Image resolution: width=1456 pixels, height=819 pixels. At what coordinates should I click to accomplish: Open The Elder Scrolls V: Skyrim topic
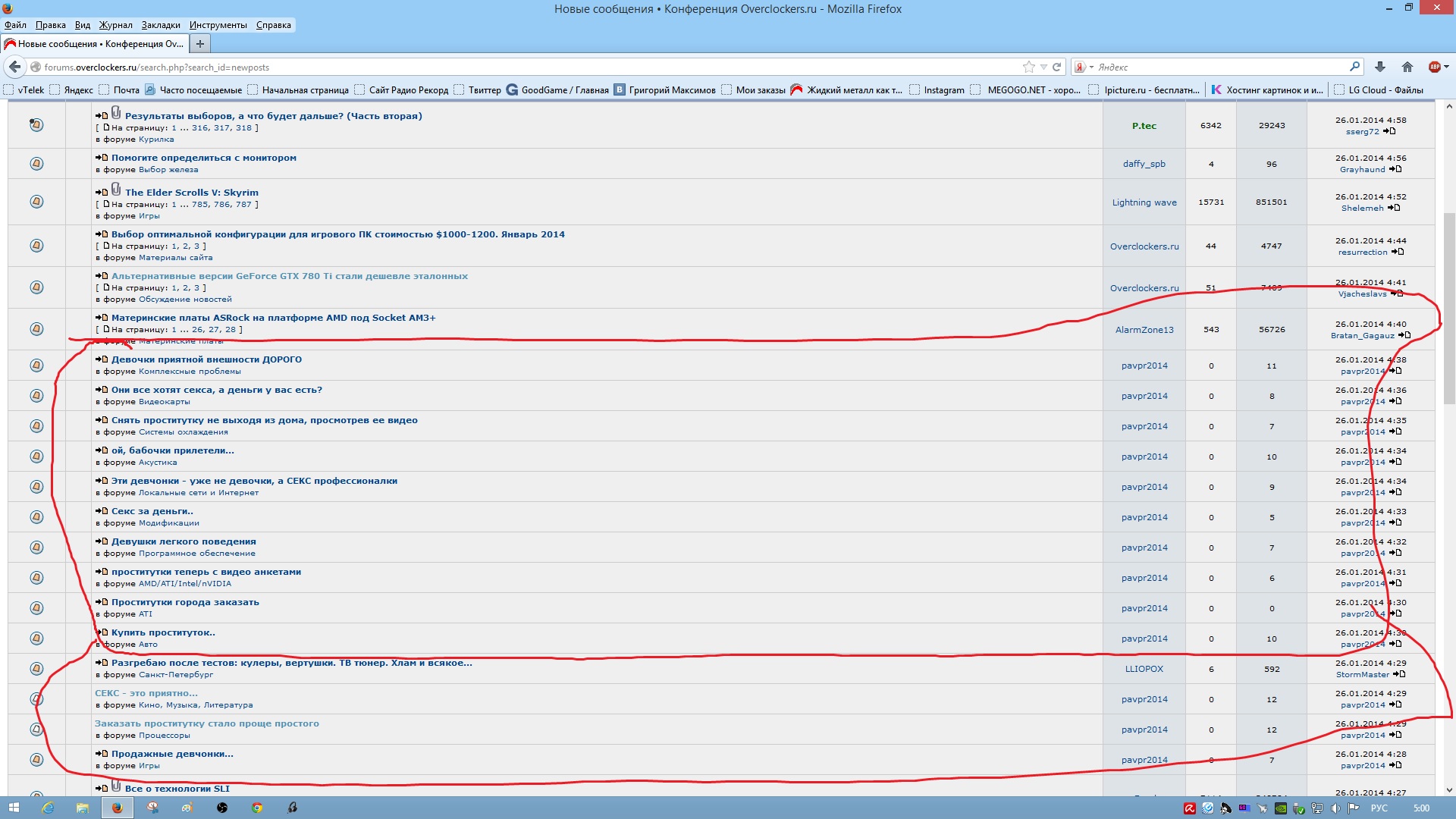(191, 193)
